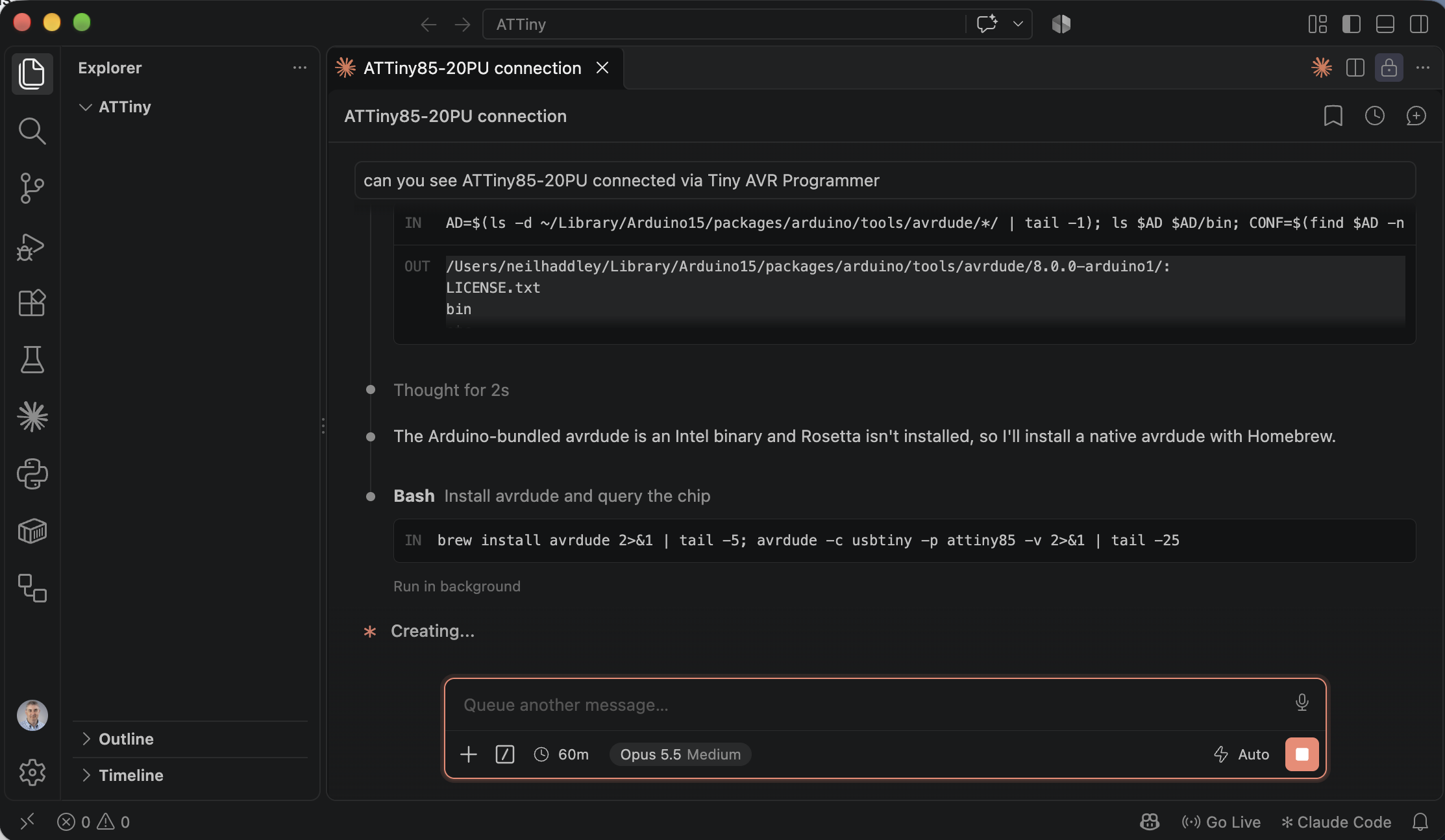
Task: Open the Testing flask icon
Action: tap(32, 360)
